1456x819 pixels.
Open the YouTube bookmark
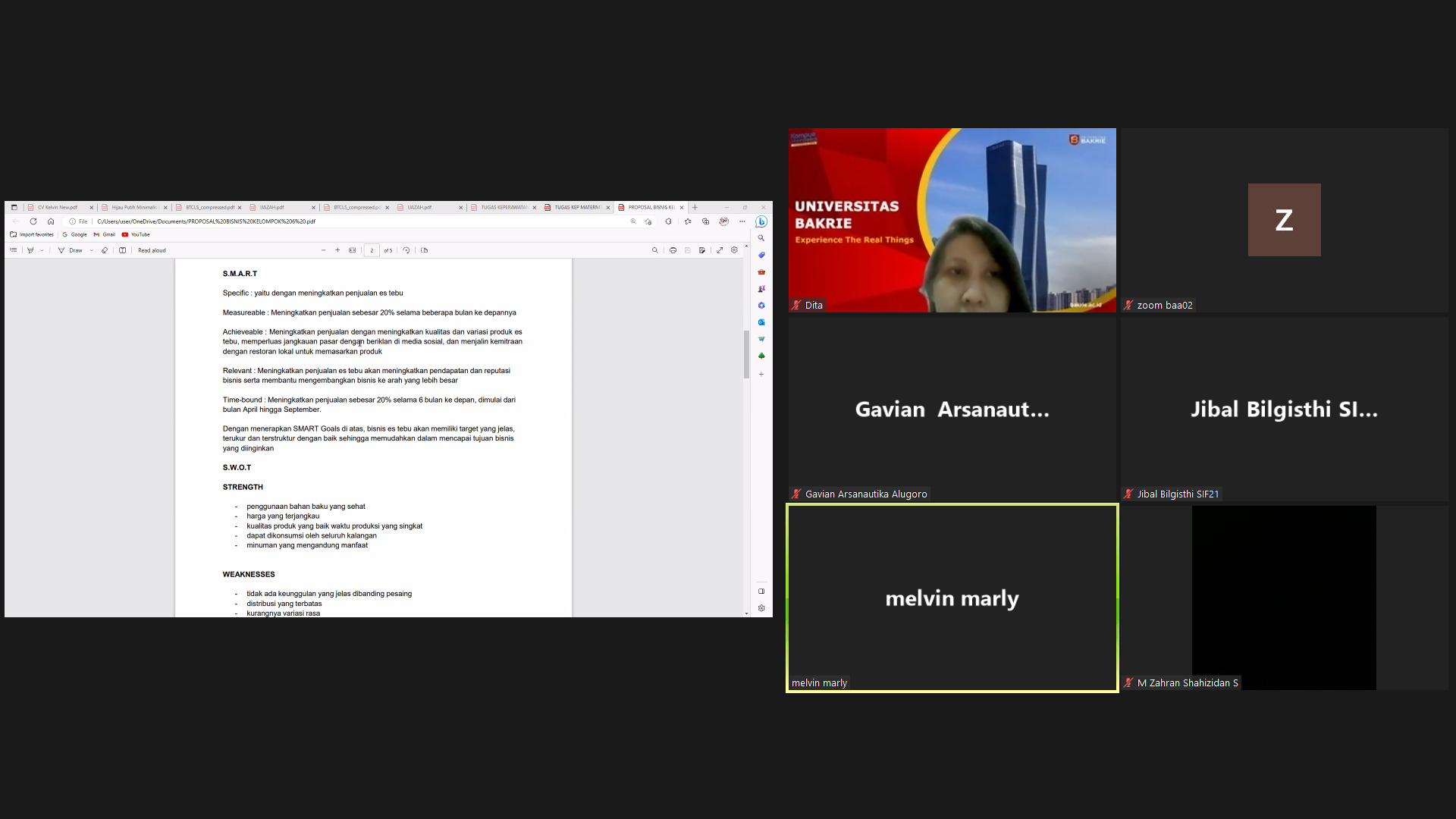pyautogui.click(x=136, y=235)
